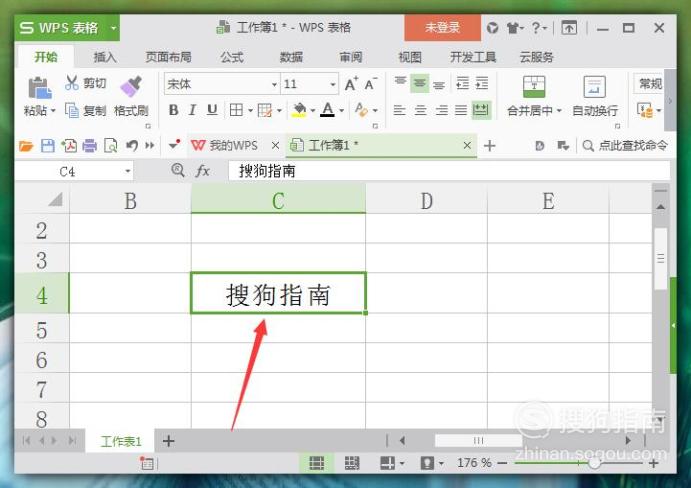691x488 pixels.
Task: Save the workbook with the floppy icon
Action: pos(48,145)
